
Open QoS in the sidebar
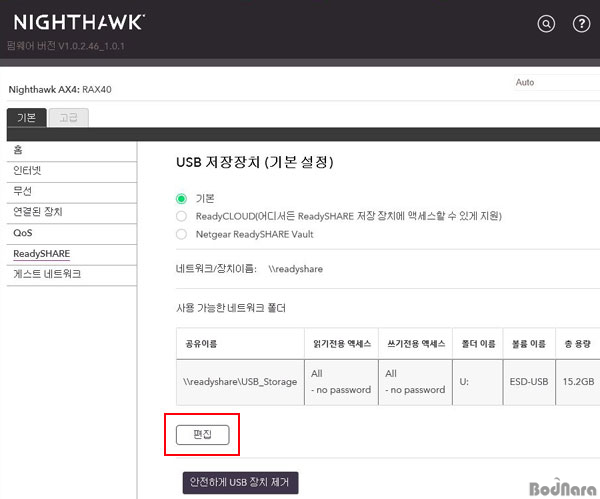[x=72, y=233]
